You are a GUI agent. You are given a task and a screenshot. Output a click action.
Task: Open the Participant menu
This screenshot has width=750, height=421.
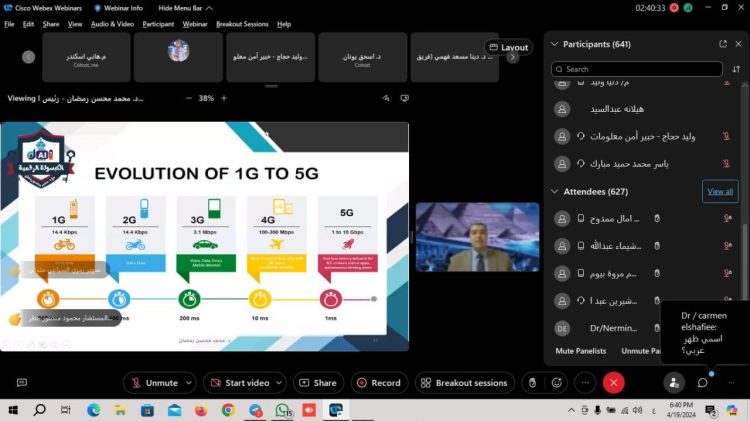tap(158, 24)
